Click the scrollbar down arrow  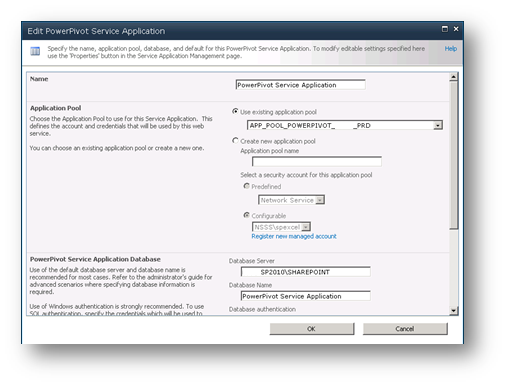click(453, 311)
